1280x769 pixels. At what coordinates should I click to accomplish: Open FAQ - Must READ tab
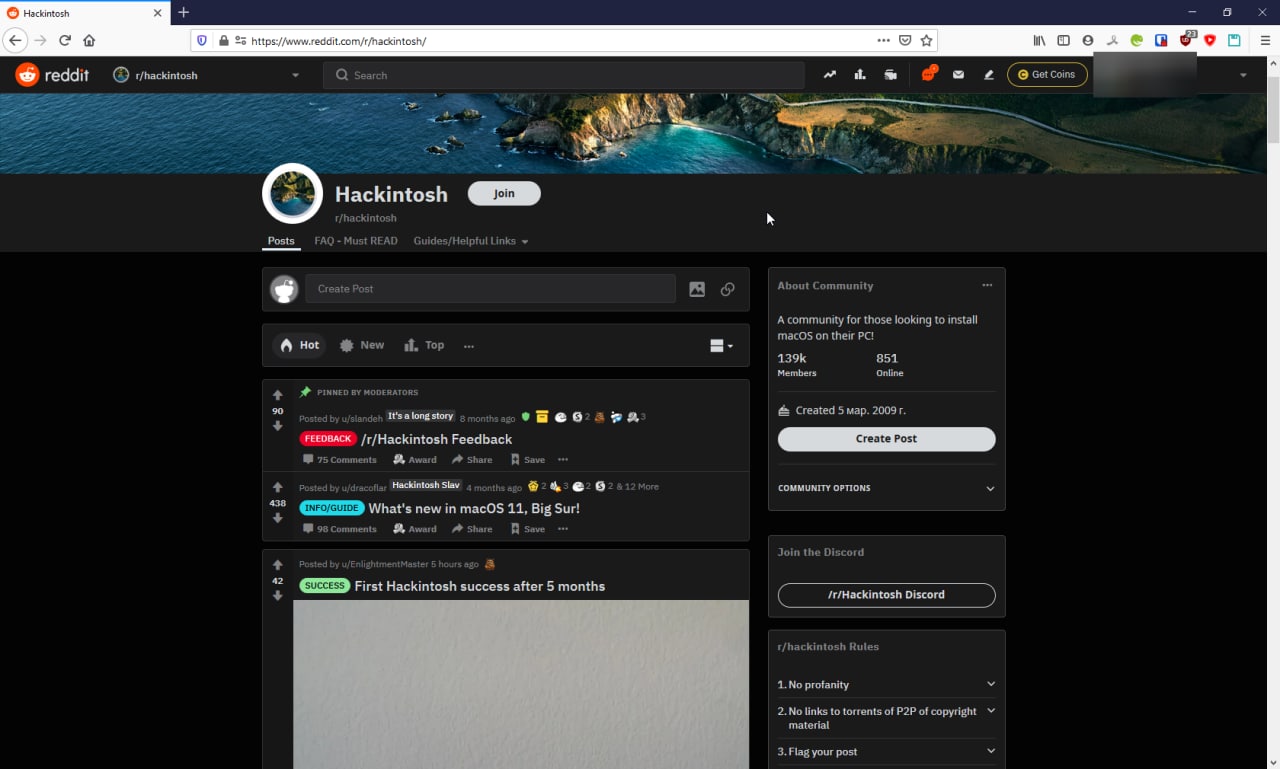click(356, 241)
